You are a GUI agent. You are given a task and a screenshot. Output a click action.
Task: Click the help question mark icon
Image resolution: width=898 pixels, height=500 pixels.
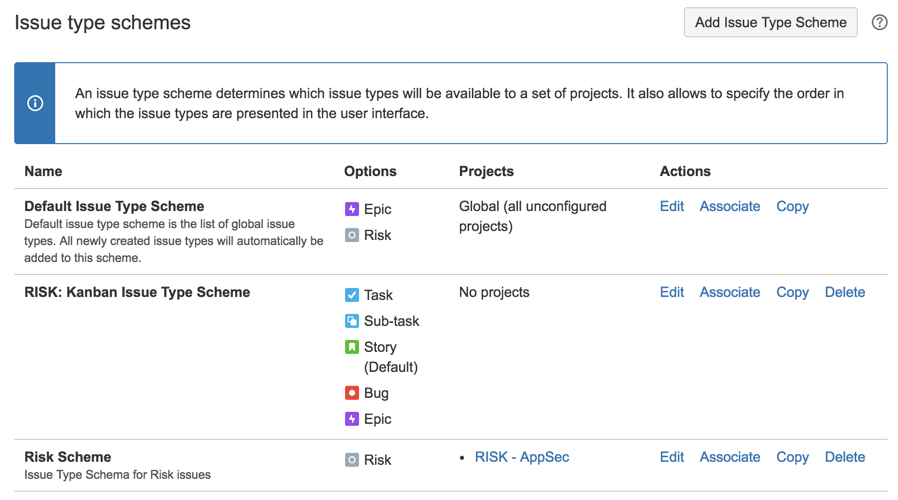pyautogui.click(x=879, y=23)
